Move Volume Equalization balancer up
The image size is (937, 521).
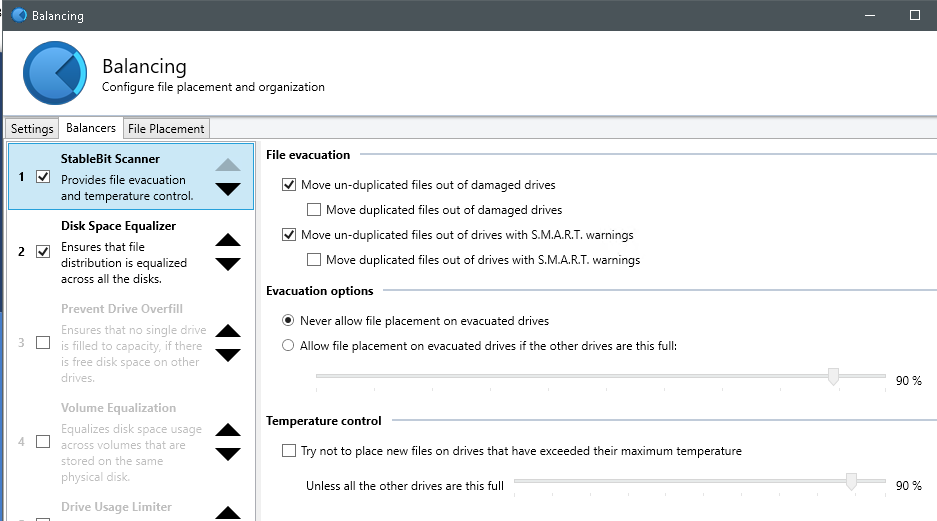tap(228, 430)
